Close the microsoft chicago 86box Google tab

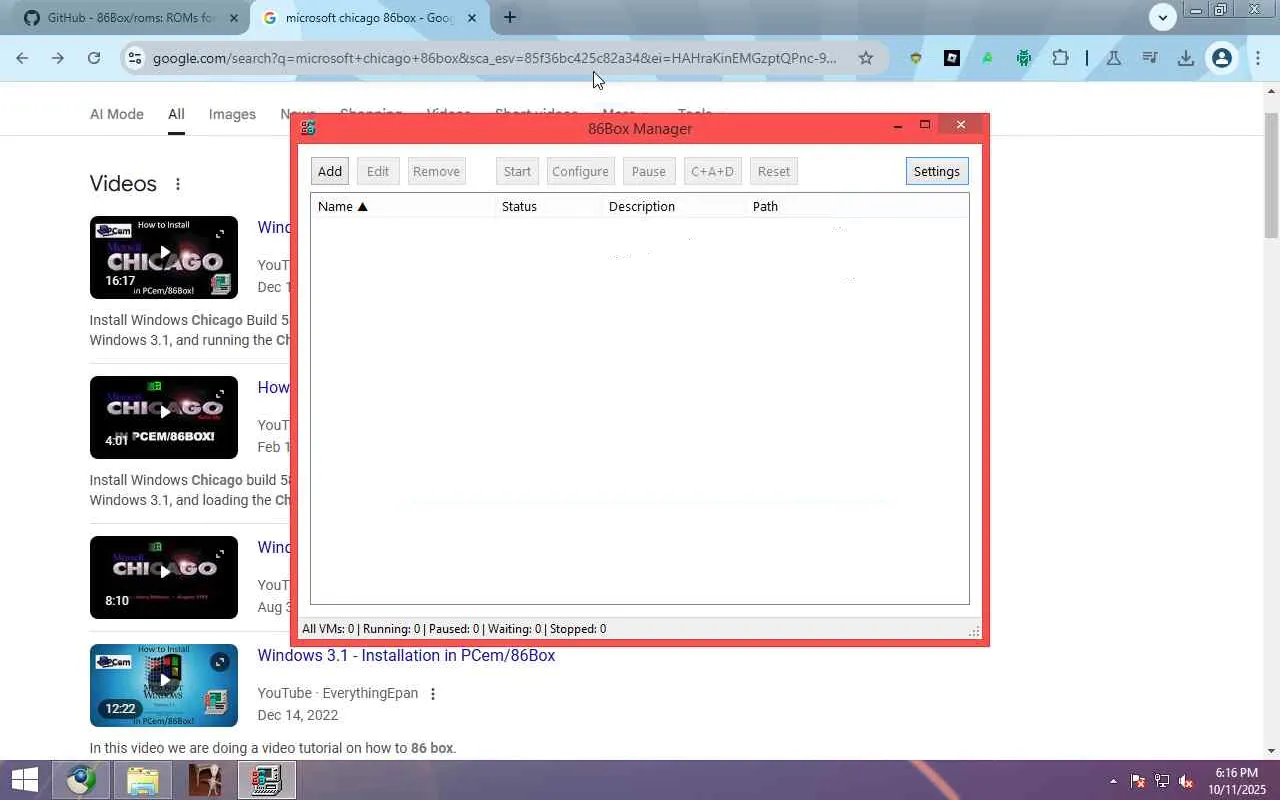pyautogui.click(x=472, y=18)
